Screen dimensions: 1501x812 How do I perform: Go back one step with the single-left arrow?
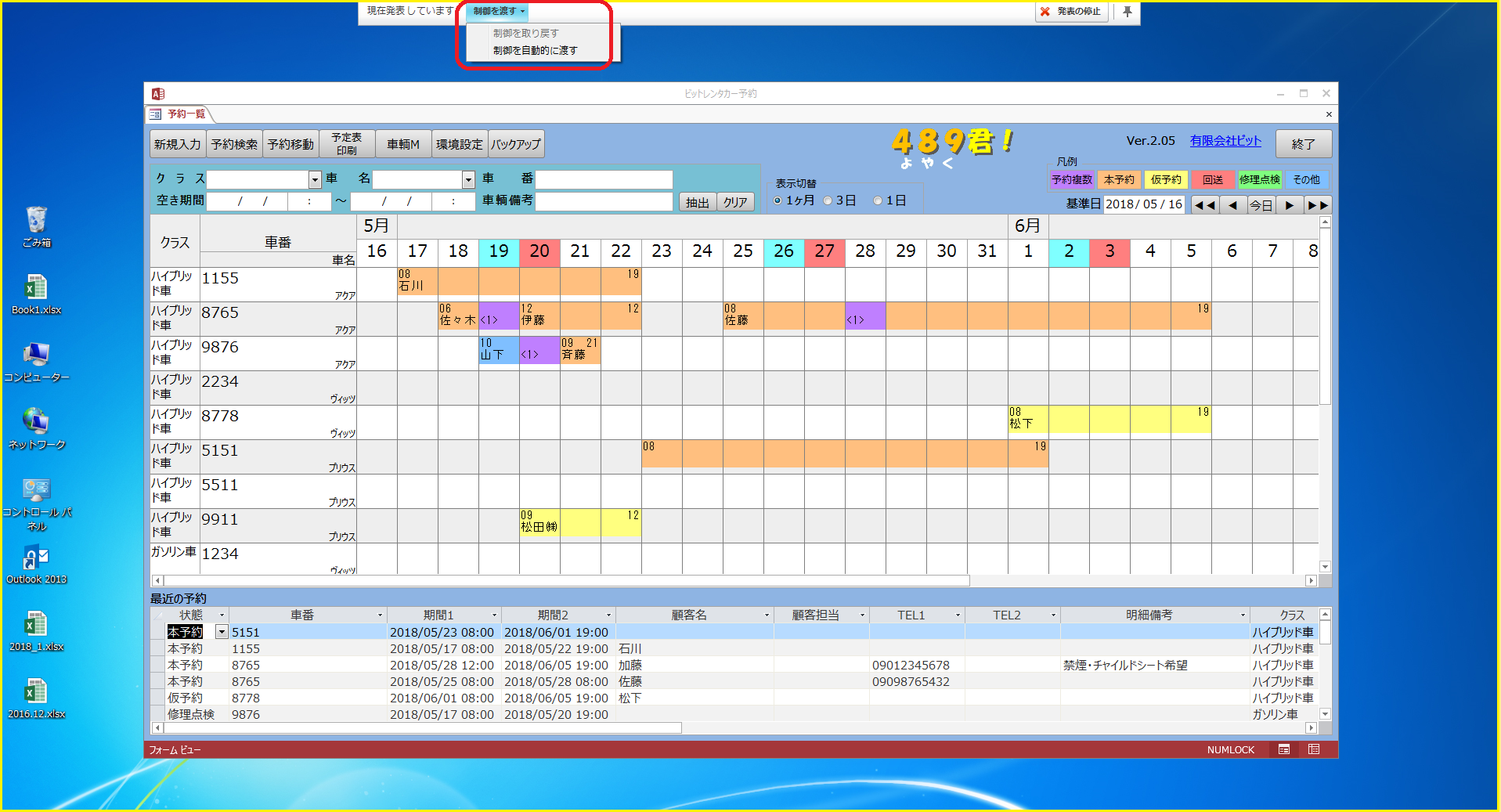coord(1232,205)
